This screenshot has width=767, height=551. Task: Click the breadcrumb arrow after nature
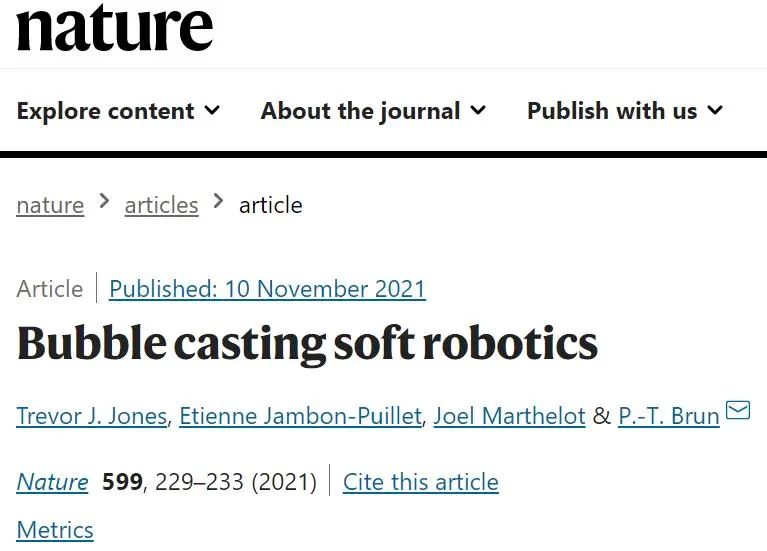(104, 201)
